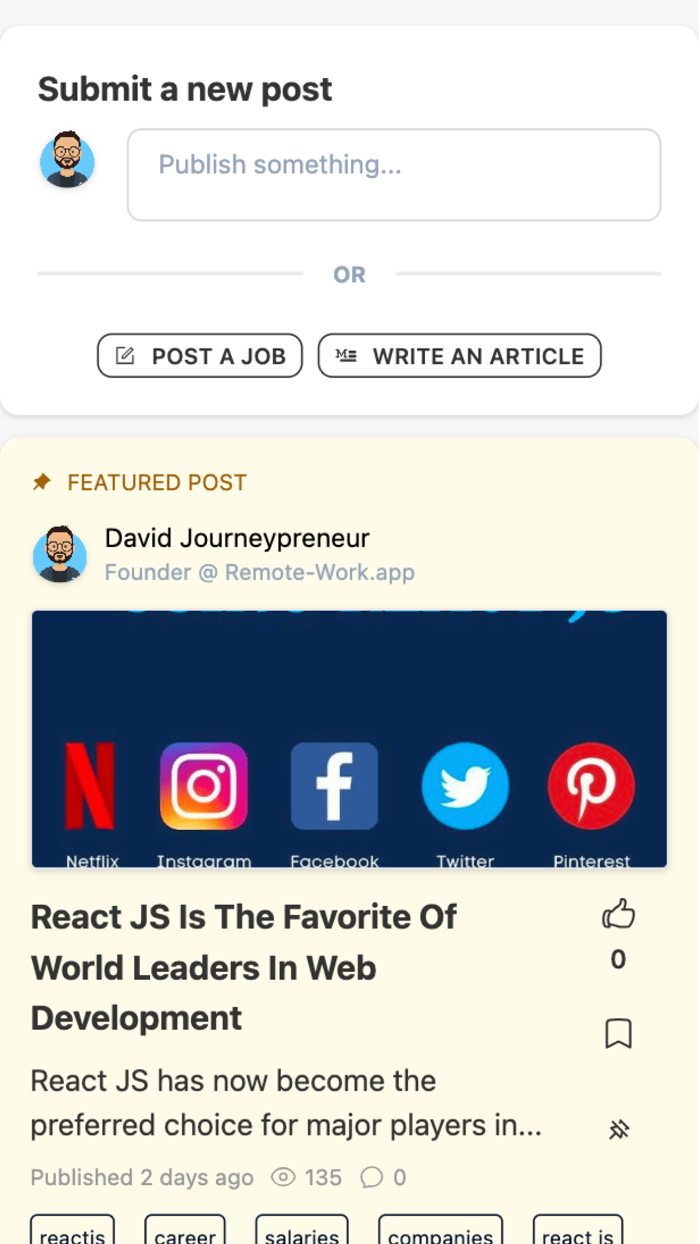This screenshot has height=1244, width=700.
Task: Bookmark the React JS post
Action: click(x=618, y=1034)
